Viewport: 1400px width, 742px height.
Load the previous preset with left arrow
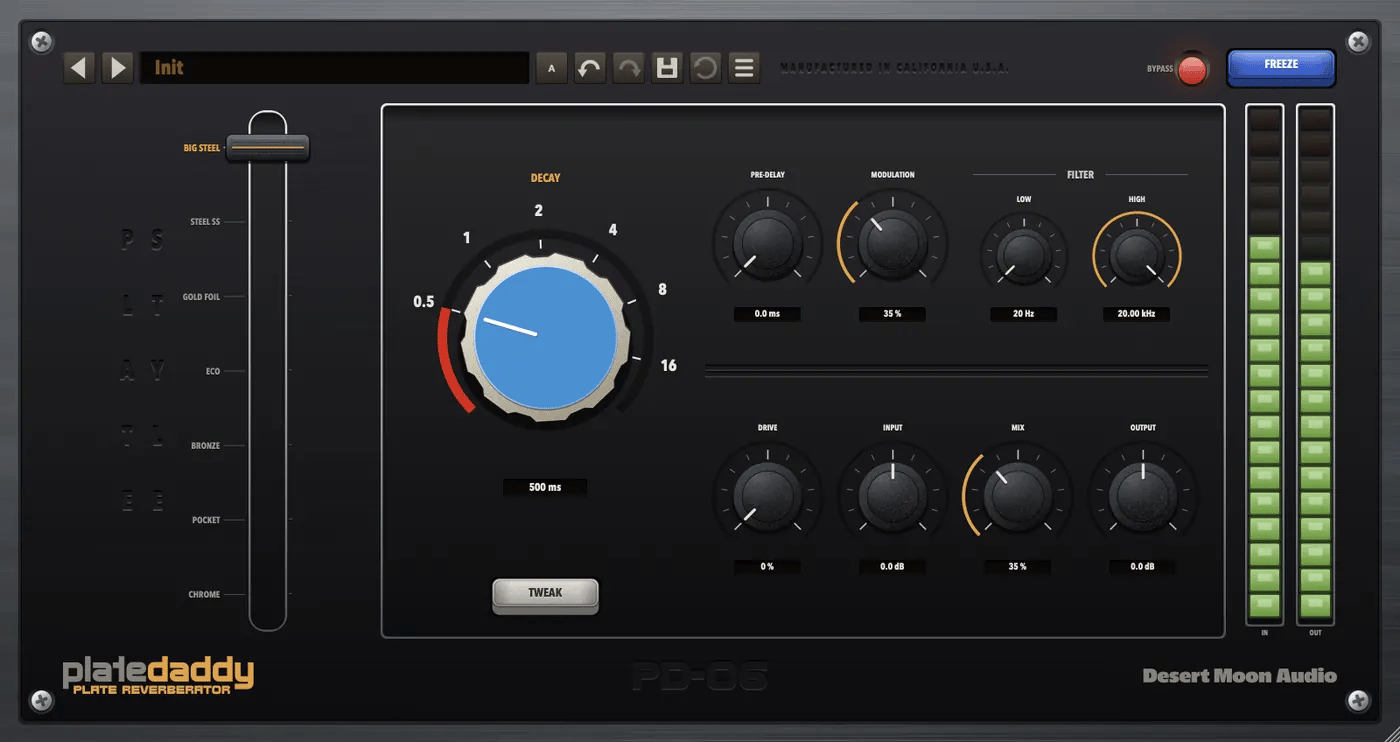[x=80, y=68]
